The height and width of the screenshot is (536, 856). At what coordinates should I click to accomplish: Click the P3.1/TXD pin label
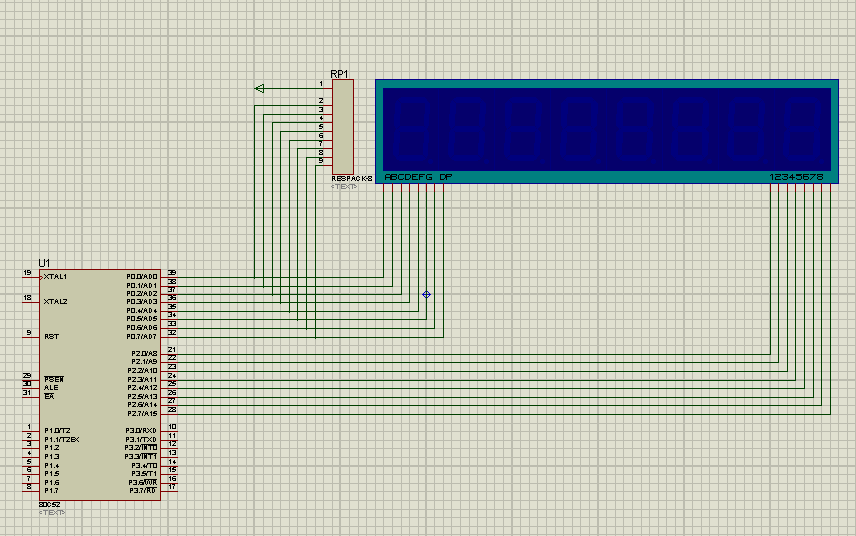pyautogui.click(x=141, y=439)
